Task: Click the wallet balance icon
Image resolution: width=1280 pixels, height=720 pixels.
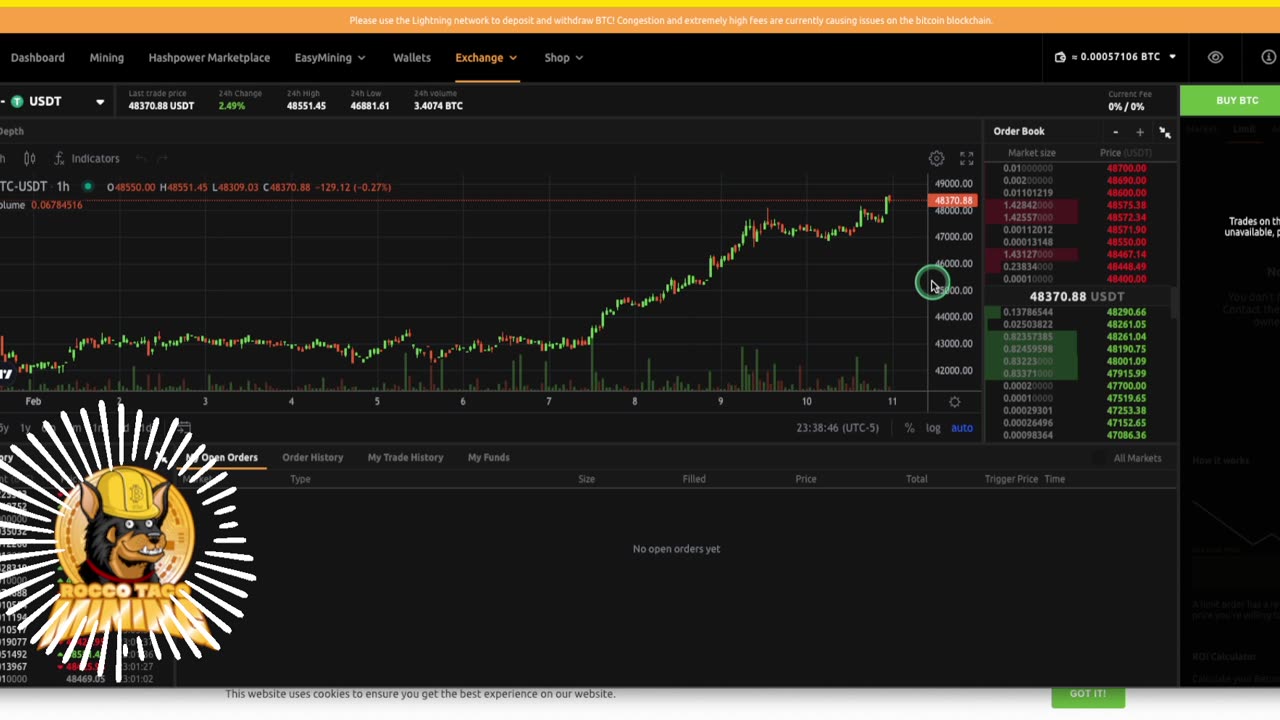Action: [1060, 57]
